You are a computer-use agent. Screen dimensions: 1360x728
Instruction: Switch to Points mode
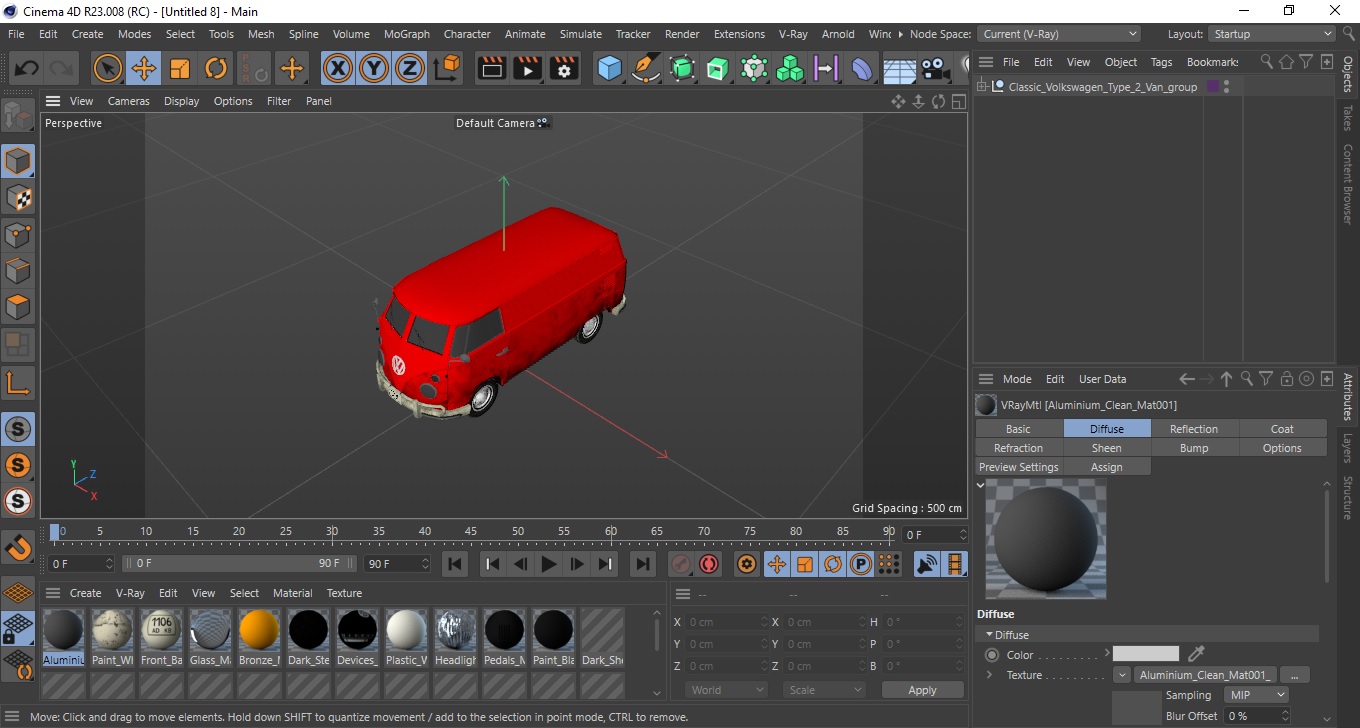pos(18,234)
